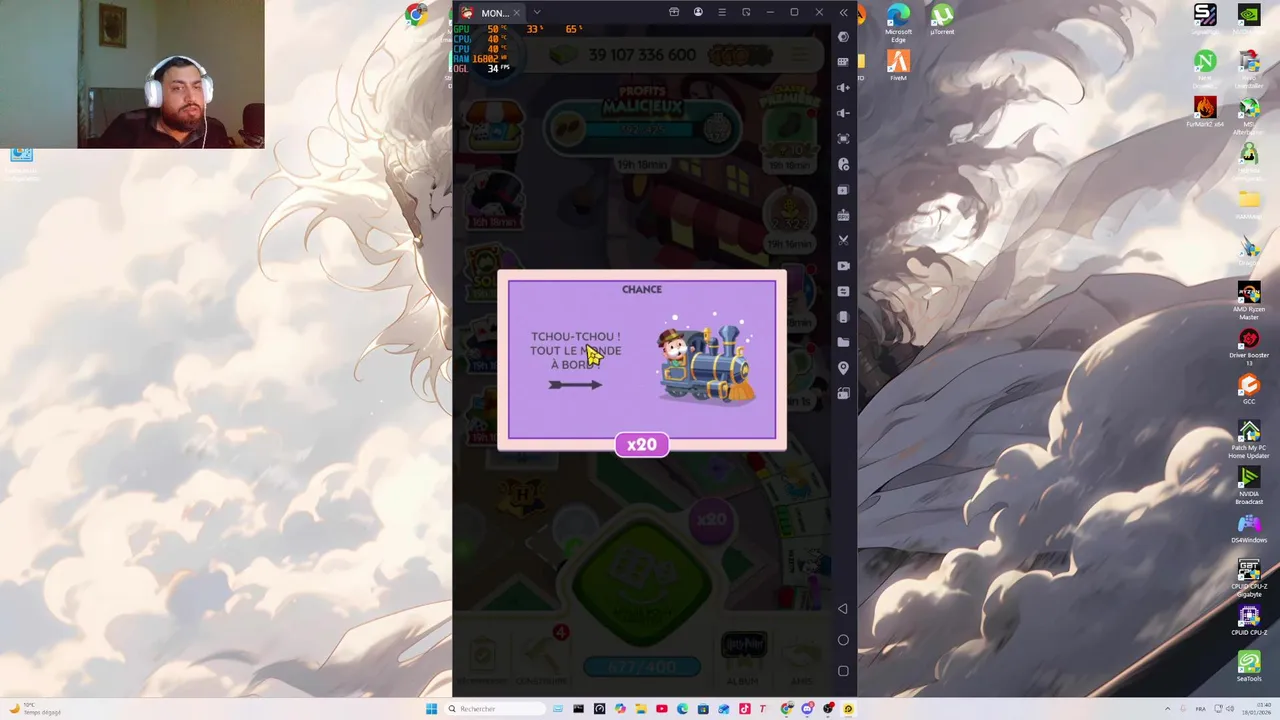
Task: Click the FRA keyboard language indicator
Action: pos(1200,709)
